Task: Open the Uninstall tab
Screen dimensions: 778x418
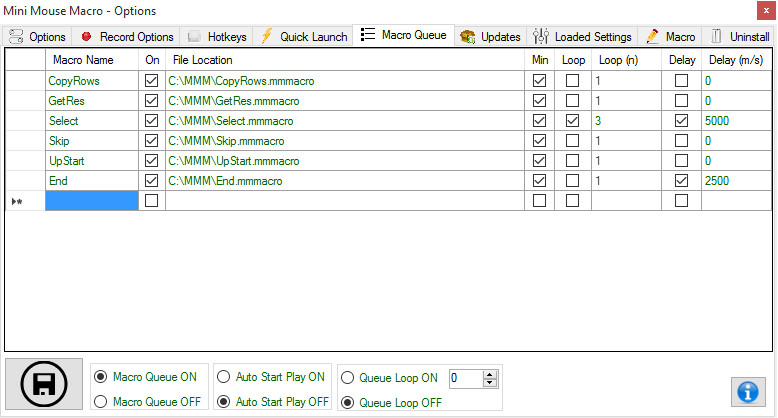Action: pos(740,37)
